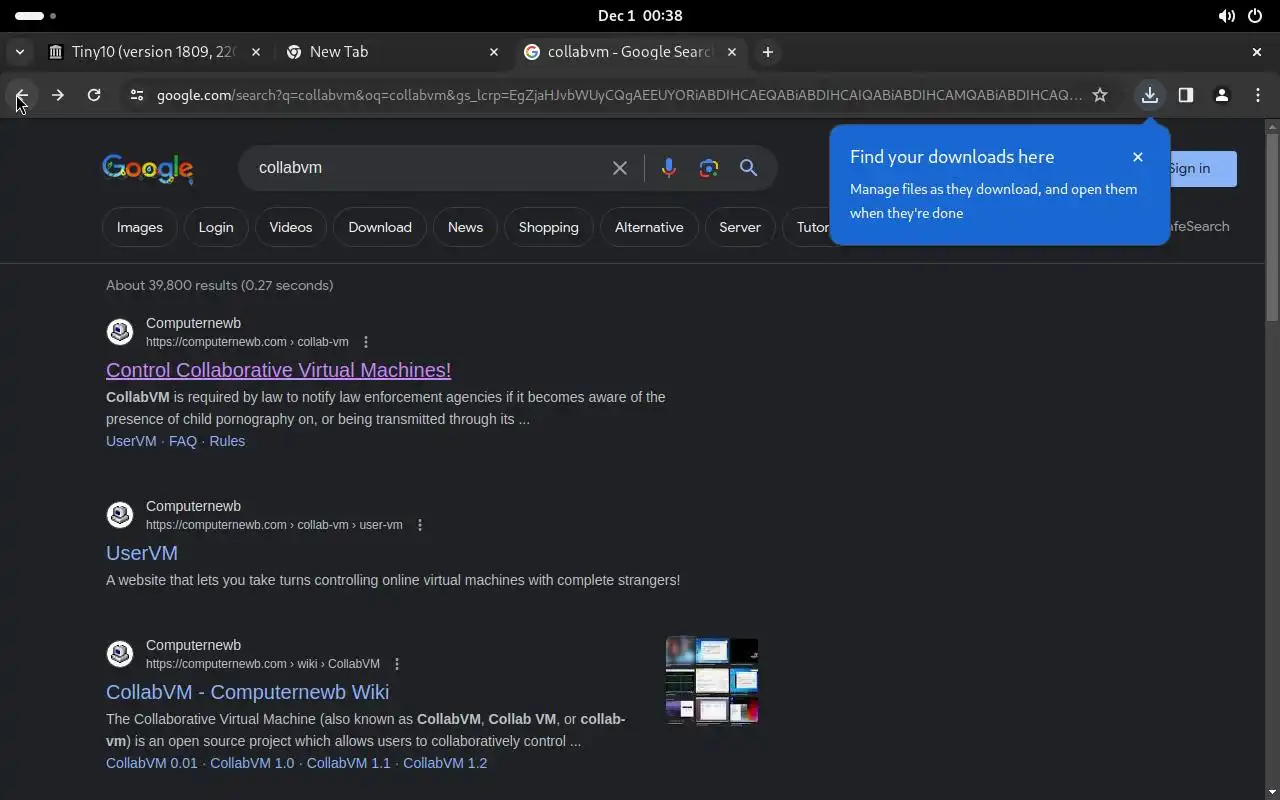Apply the Login filter chip
Screen dimensions: 1280x800
tap(216, 227)
